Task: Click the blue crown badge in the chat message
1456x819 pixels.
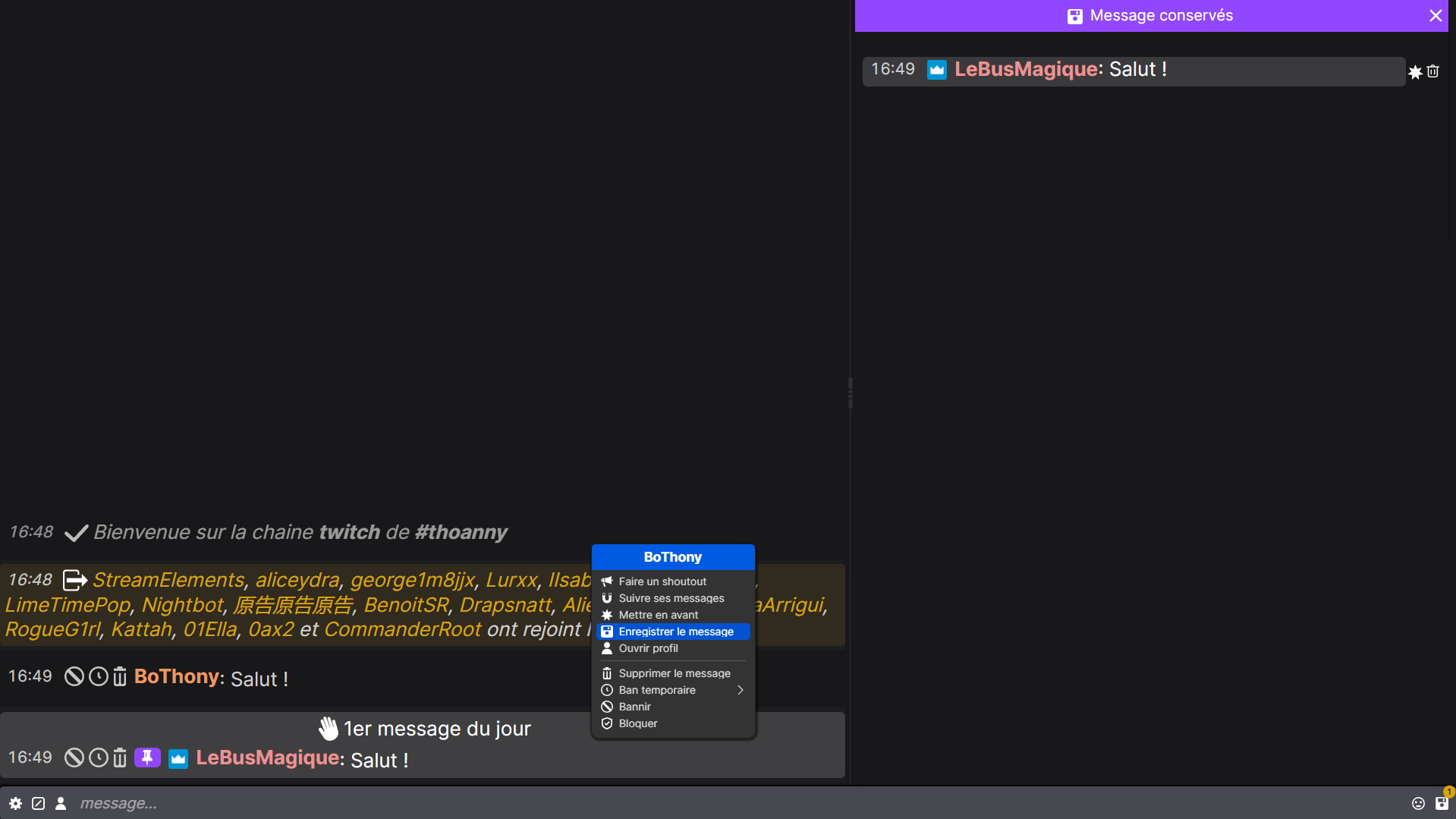Action: (178, 758)
